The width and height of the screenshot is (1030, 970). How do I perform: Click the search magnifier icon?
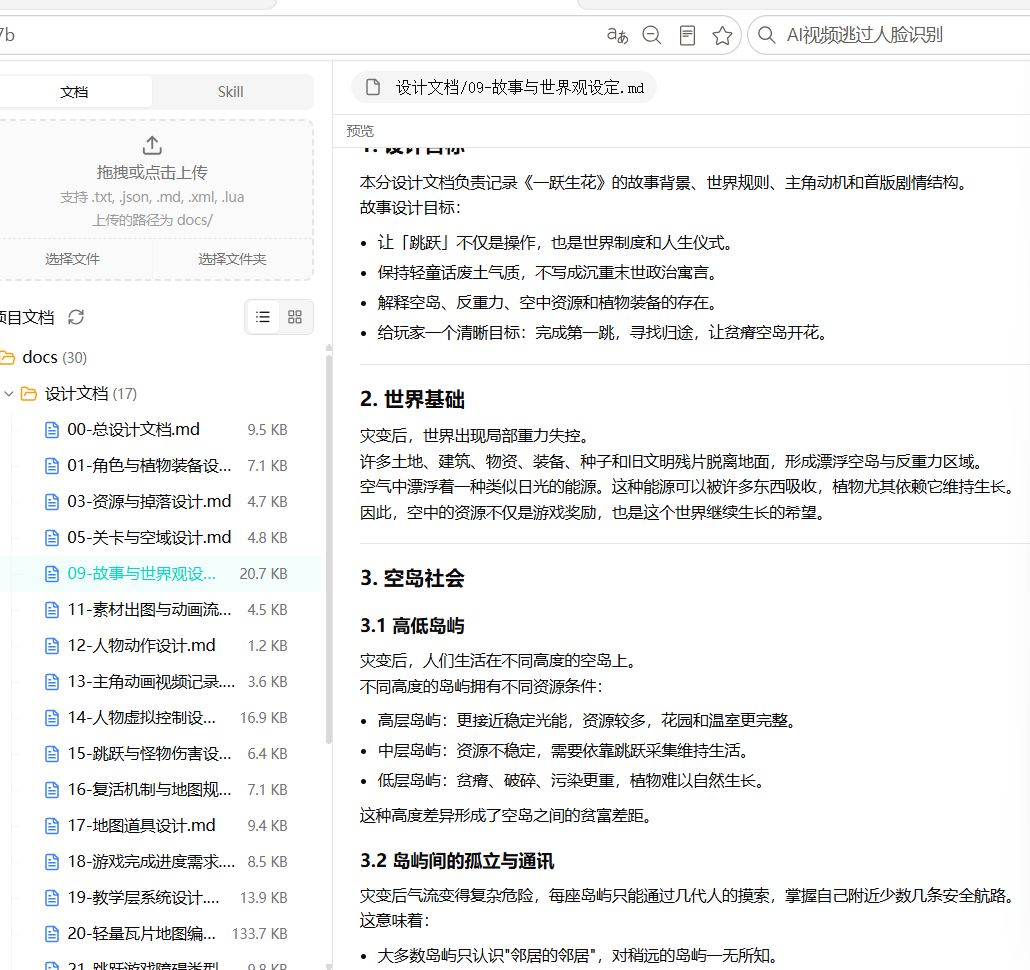coord(766,35)
